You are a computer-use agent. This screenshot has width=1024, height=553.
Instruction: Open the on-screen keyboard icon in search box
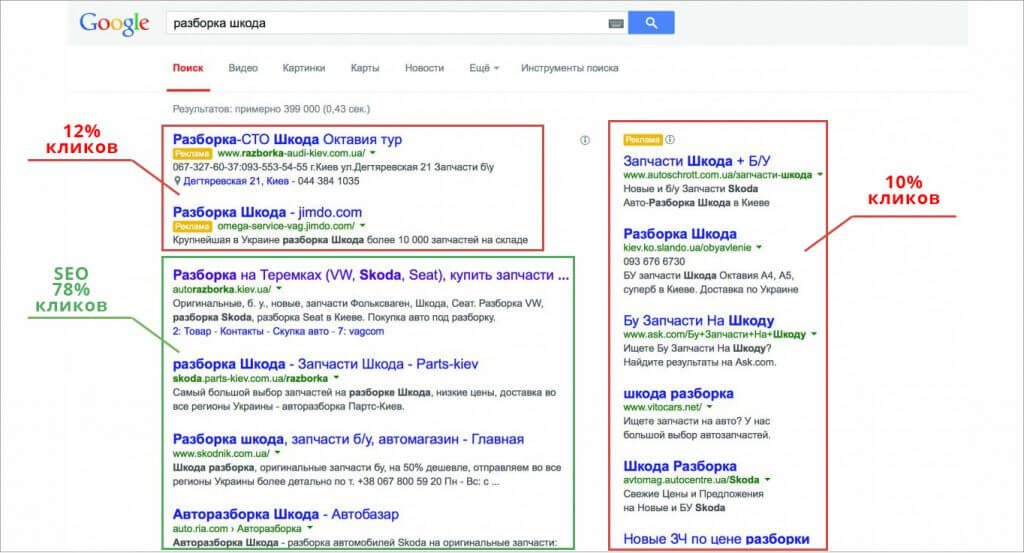tap(615, 24)
